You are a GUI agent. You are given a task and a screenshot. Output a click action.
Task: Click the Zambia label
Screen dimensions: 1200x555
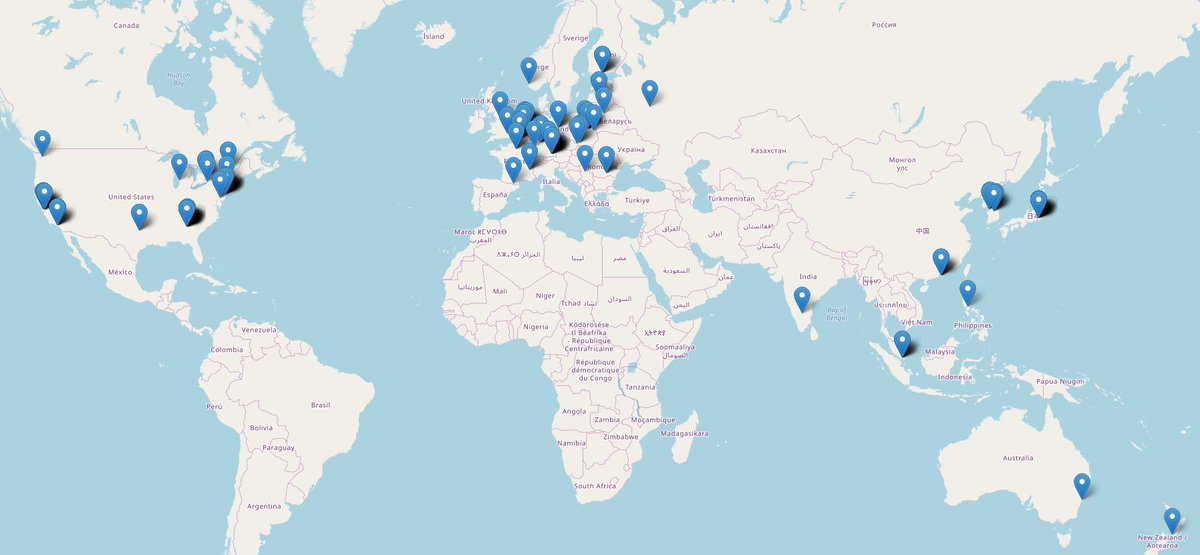[x=607, y=420]
